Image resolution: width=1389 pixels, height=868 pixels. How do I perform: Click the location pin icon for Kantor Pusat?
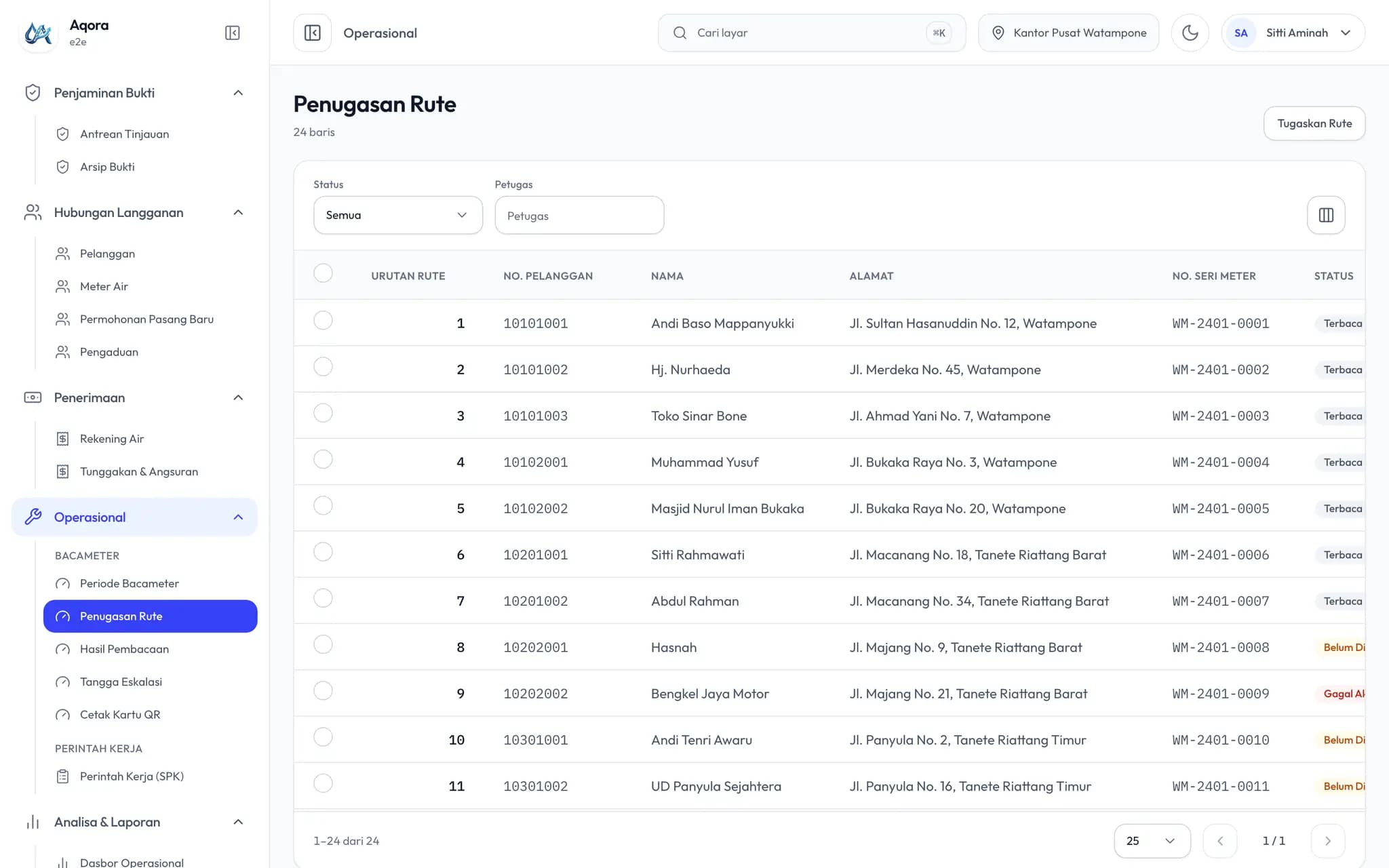click(x=998, y=33)
